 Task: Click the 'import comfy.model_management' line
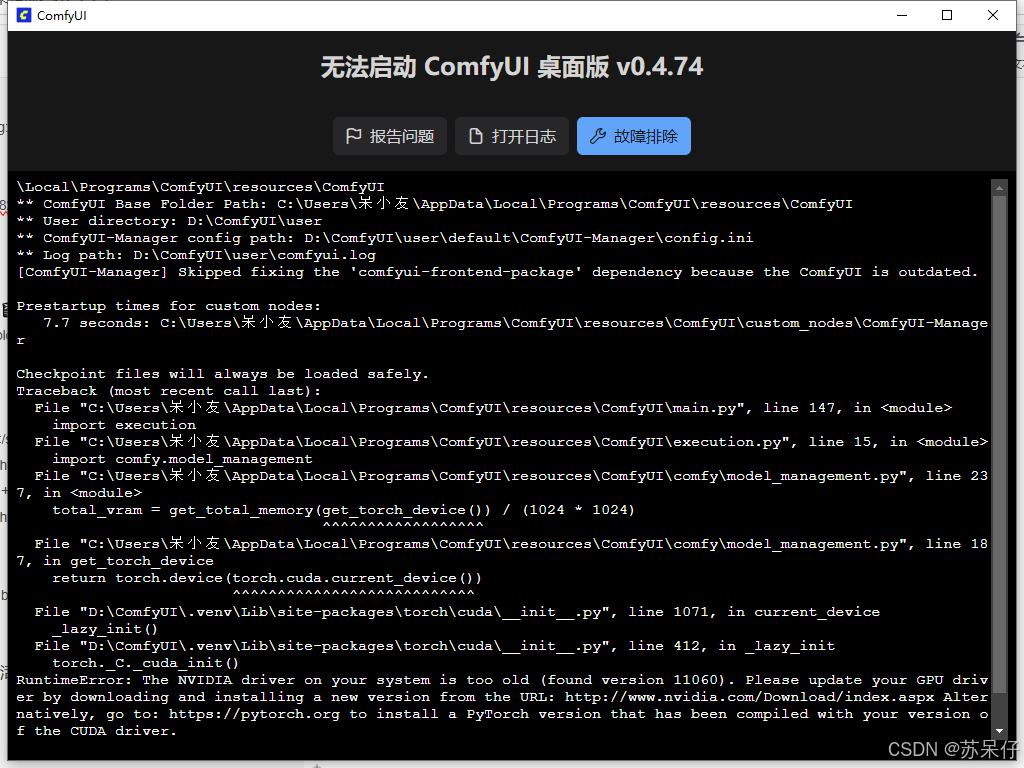(x=182, y=458)
